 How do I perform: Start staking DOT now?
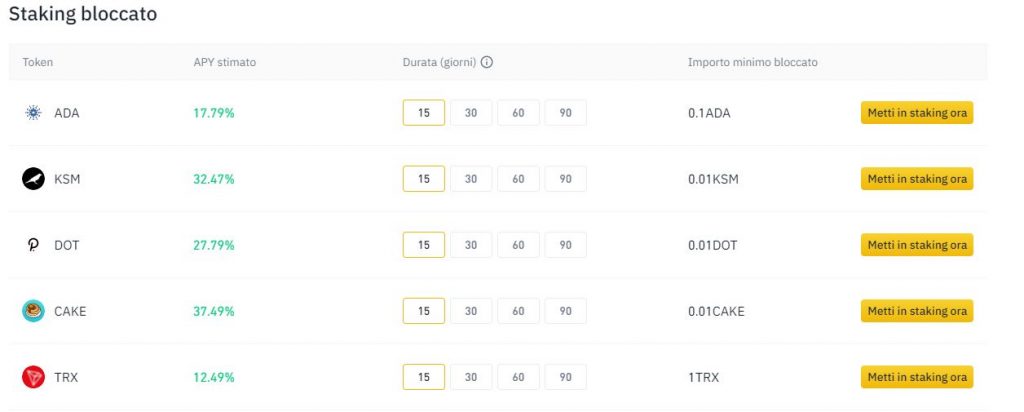pyautogui.click(x=917, y=245)
